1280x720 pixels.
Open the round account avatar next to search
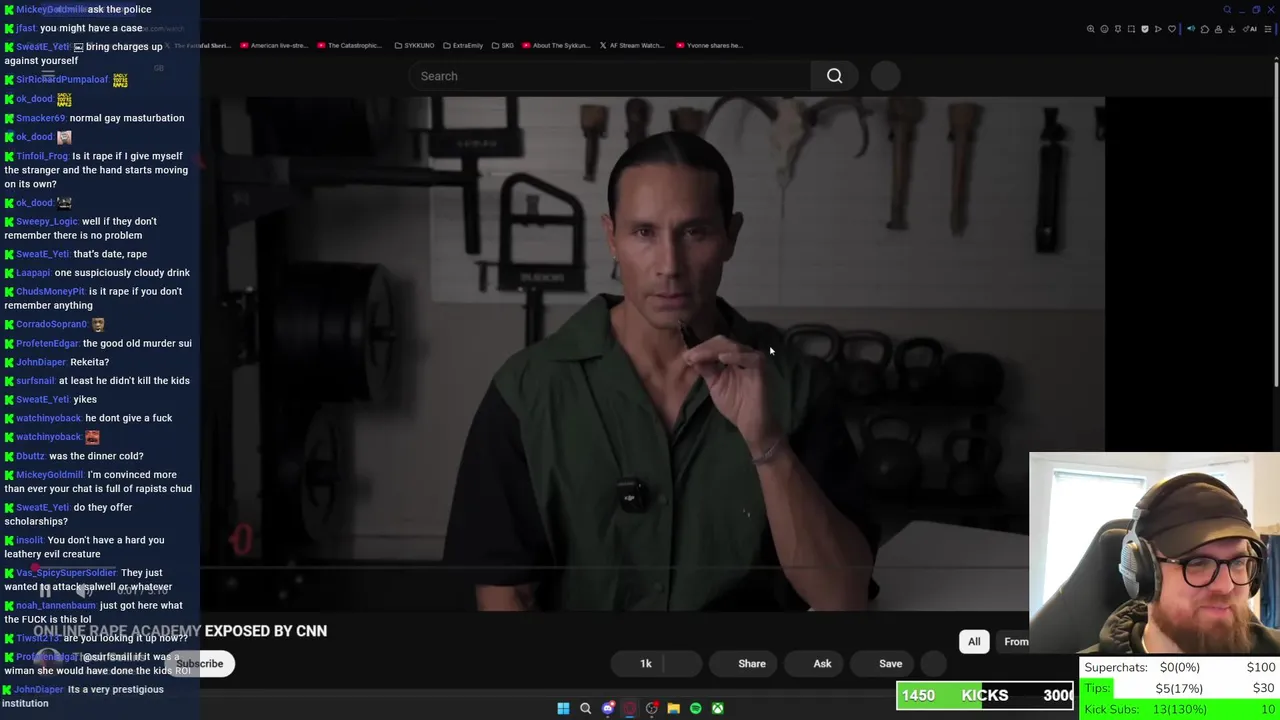[x=886, y=76]
